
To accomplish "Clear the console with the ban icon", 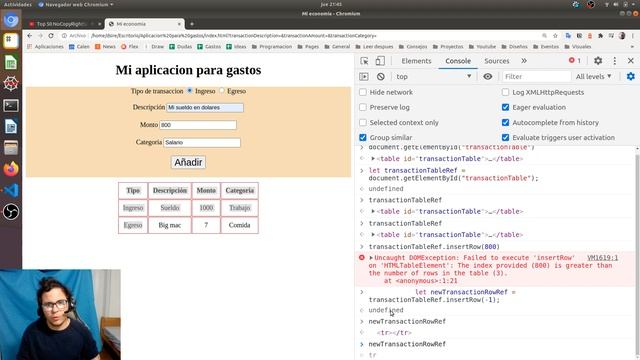I will coord(381,76).
